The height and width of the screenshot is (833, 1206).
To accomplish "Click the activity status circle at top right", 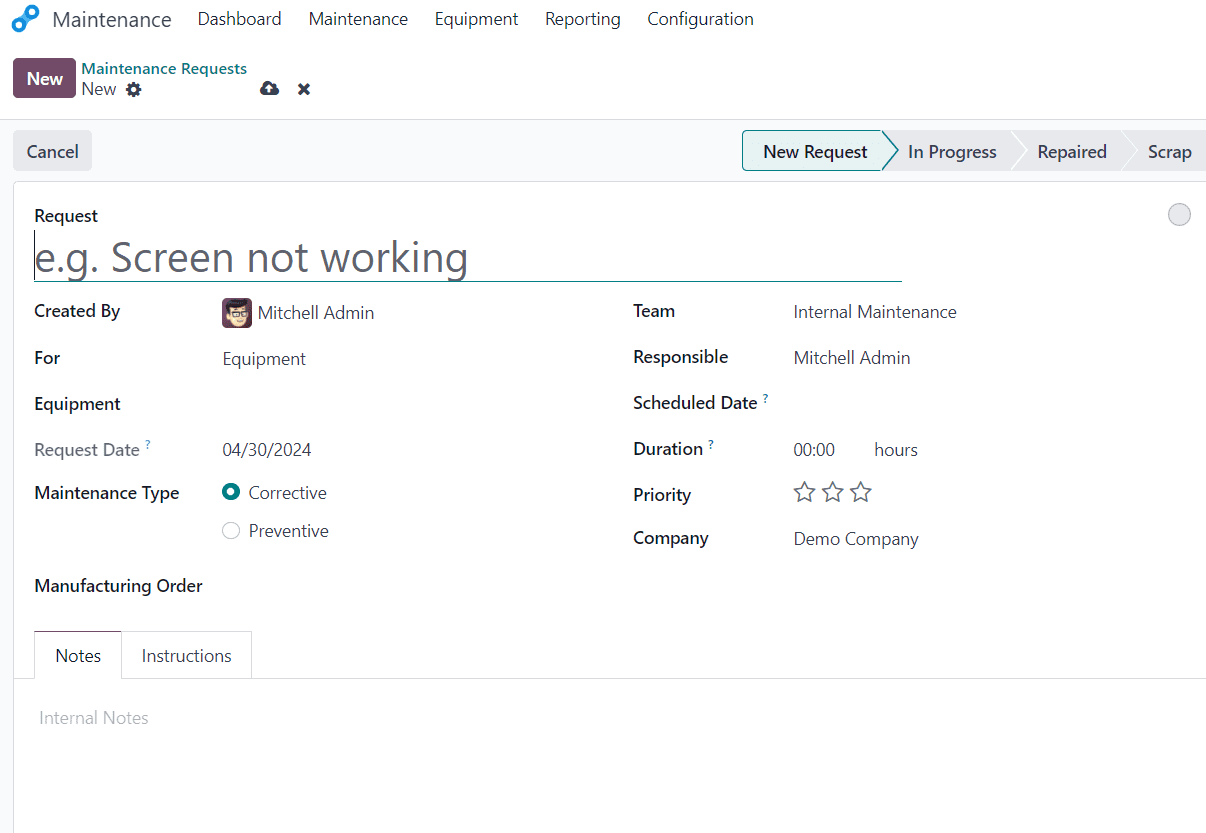I will (1179, 214).
